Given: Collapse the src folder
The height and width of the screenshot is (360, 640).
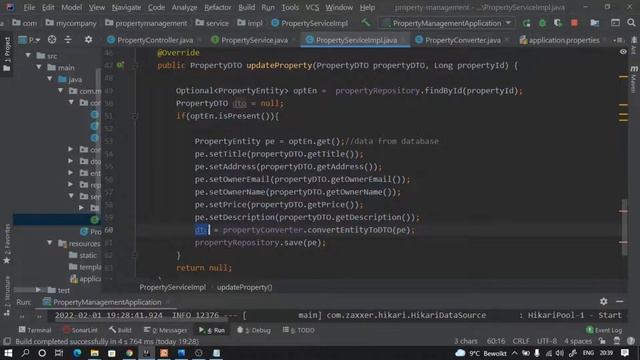Looking at the screenshot, I should click(28, 55).
